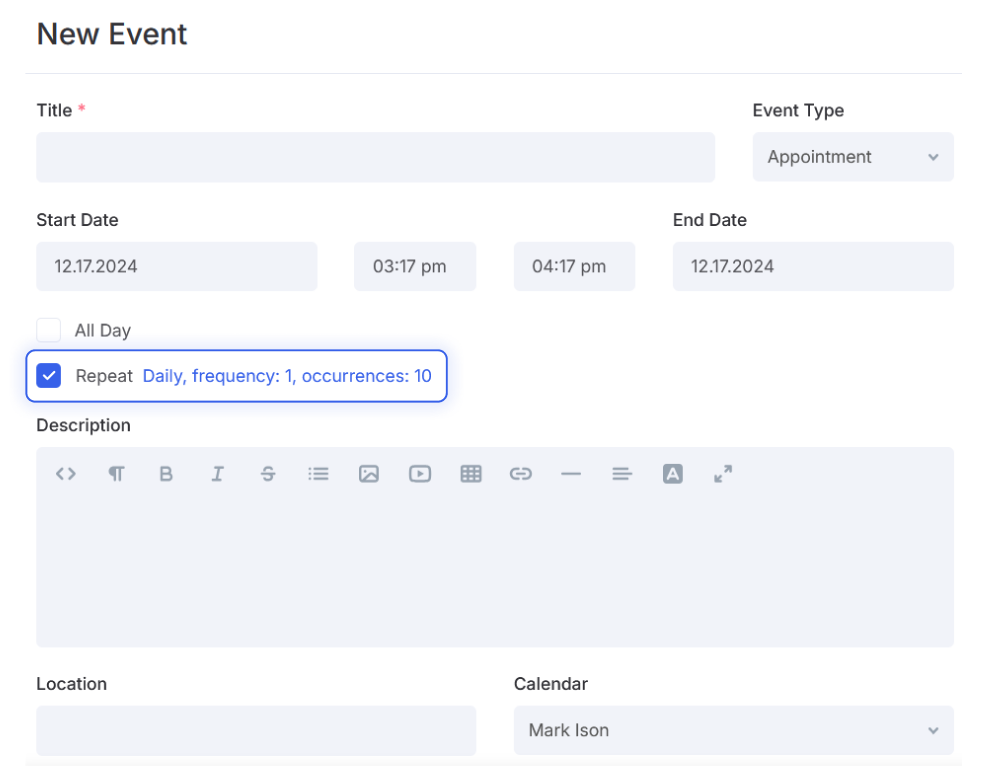Screen dimensions: 987x783
Task: Select the paragraph format icon
Action: (116, 474)
